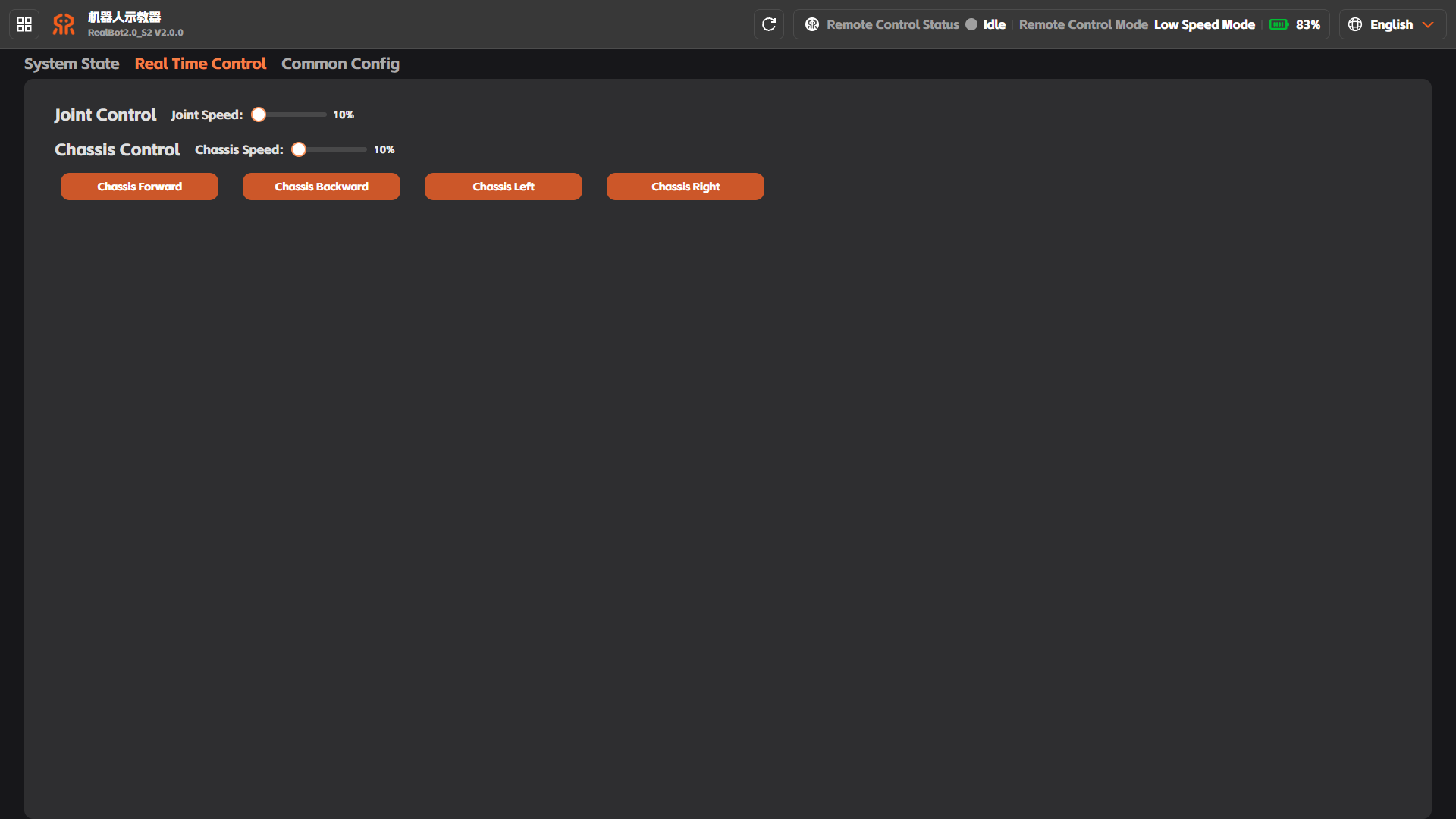Click the green battery icon
This screenshot has height=819, width=1456.
tap(1279, 24)
